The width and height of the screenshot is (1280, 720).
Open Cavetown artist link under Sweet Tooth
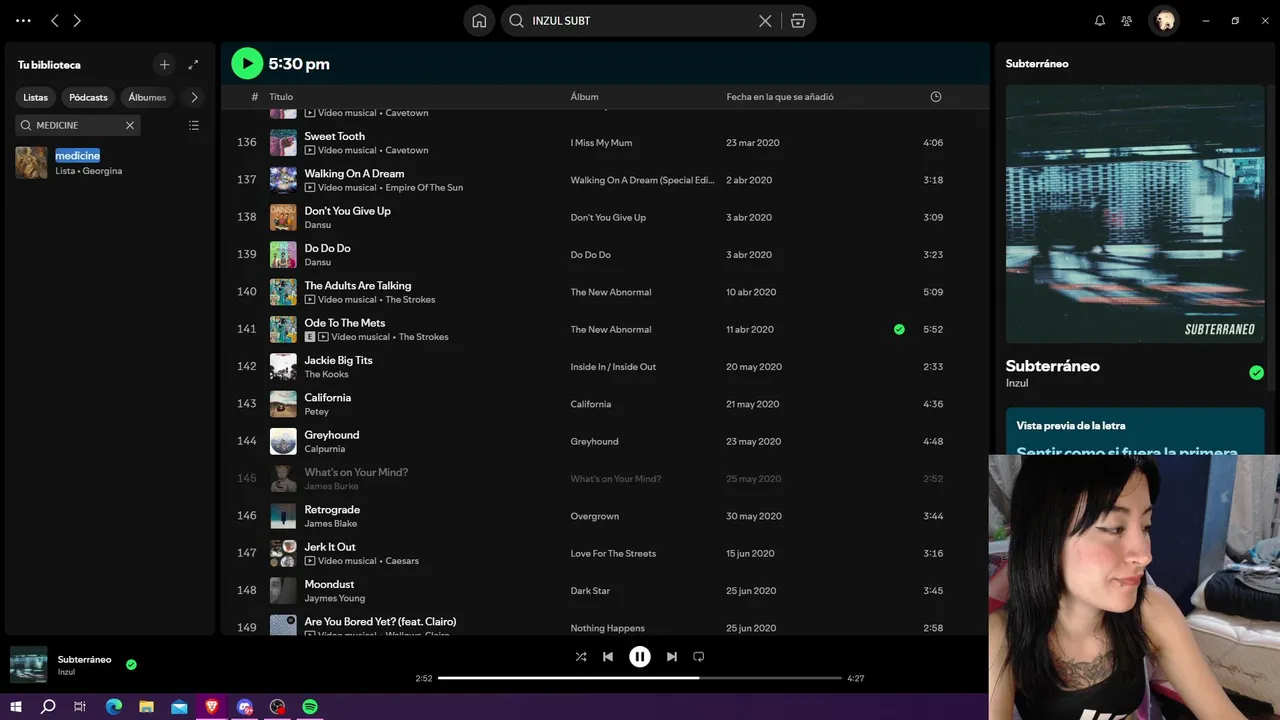point(407,150)
